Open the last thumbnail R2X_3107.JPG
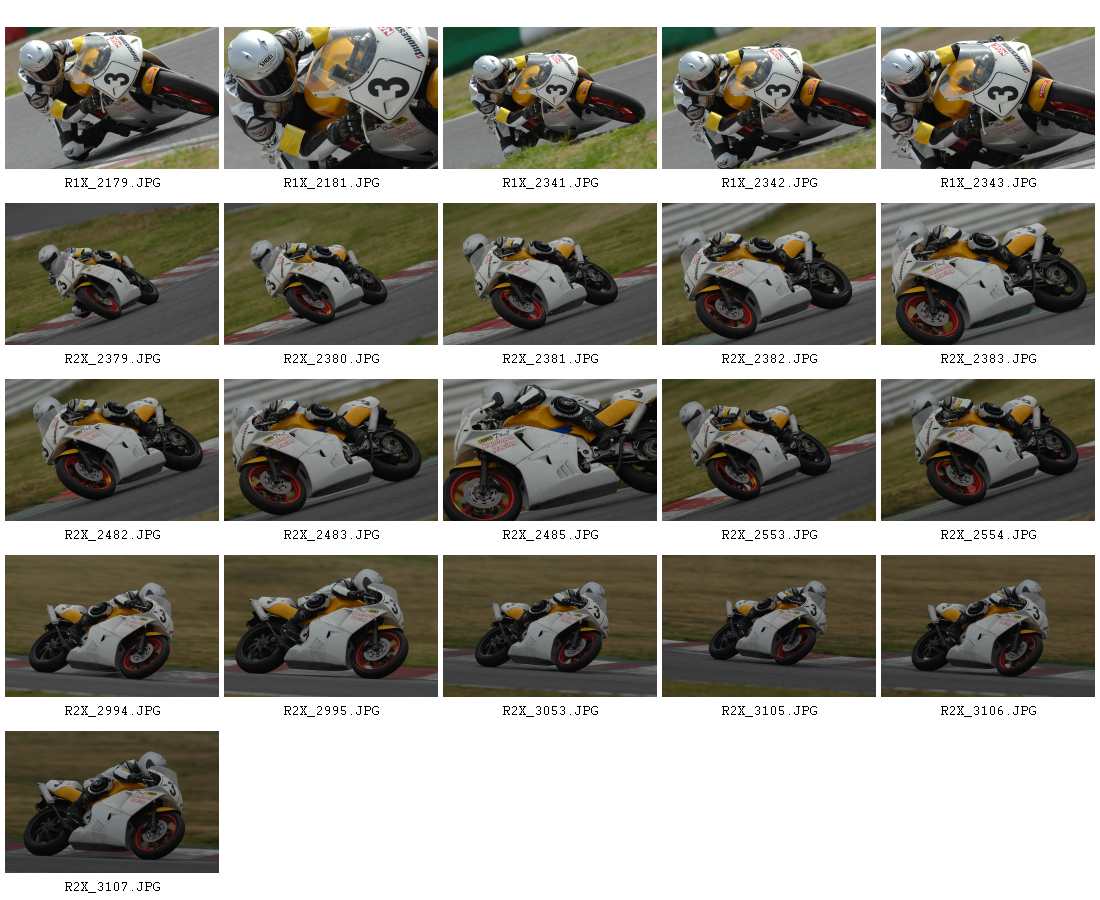This screenshot has height=900, width=1100. point(112,802)
